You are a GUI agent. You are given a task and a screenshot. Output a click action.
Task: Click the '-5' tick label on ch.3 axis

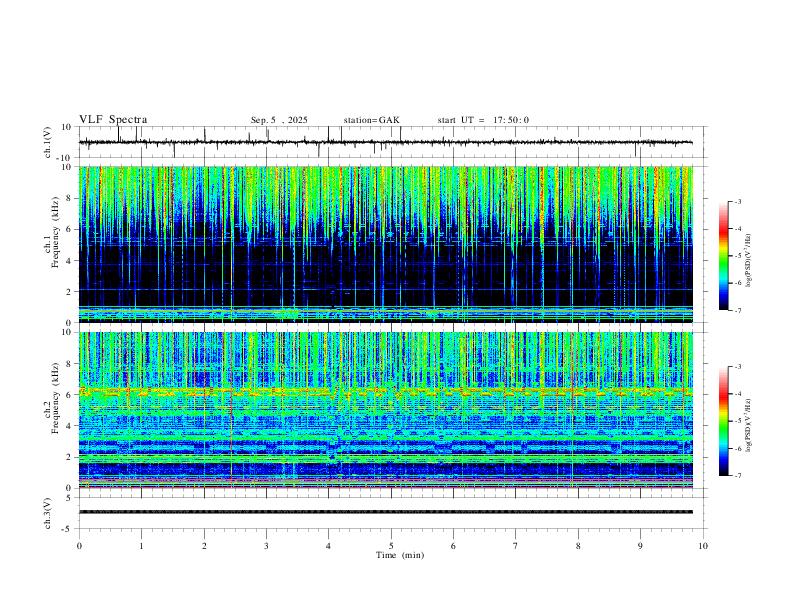tap(68, 529)
